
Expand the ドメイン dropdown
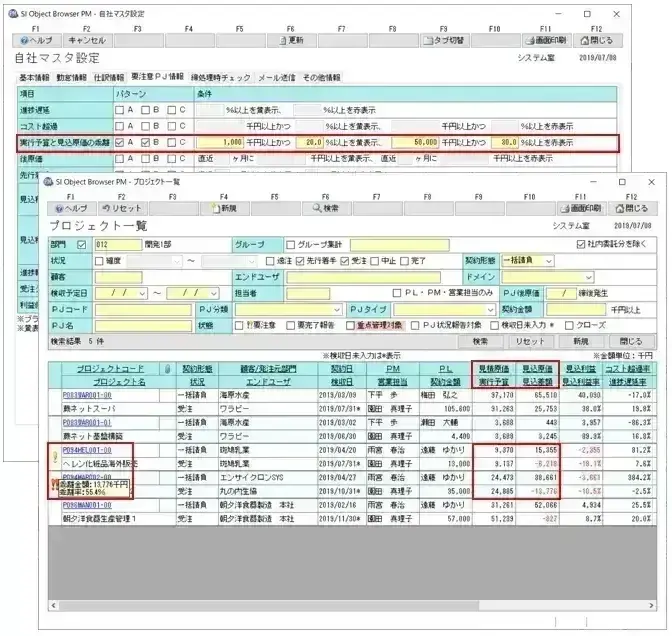point(589,277)
